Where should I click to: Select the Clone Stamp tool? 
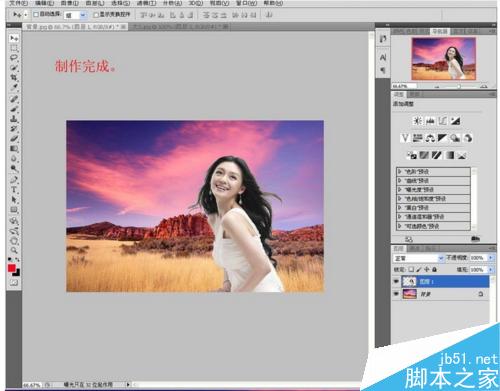(x=14, y=119)
